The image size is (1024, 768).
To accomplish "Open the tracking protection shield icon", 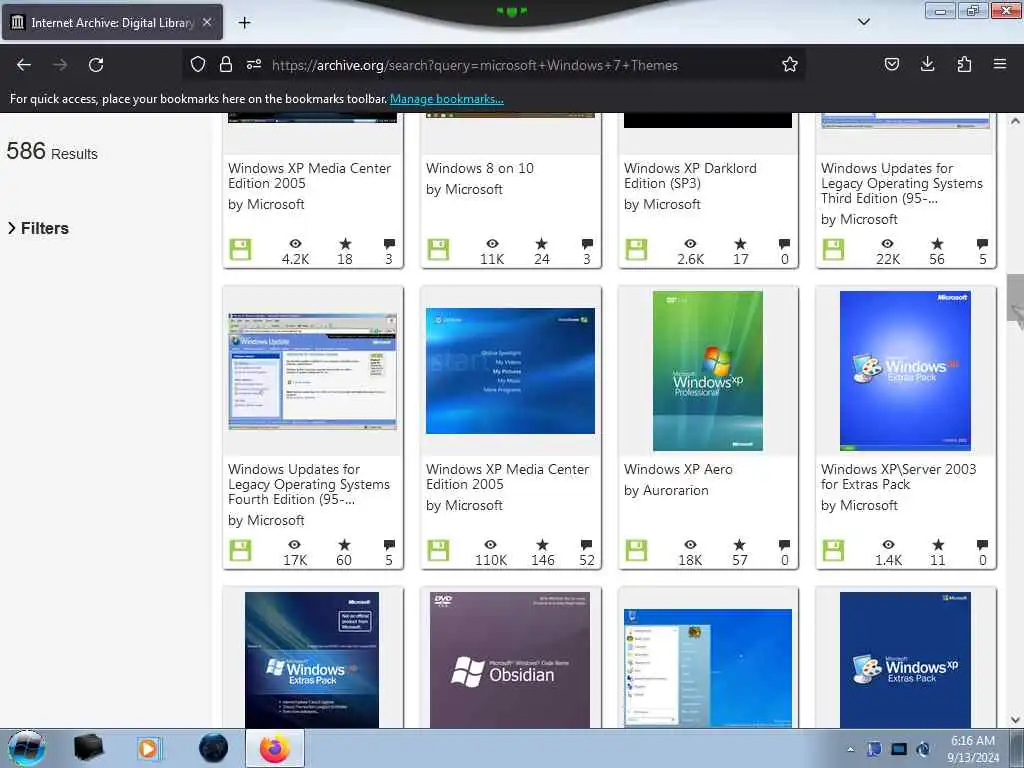I will click(x=198, y=64).
